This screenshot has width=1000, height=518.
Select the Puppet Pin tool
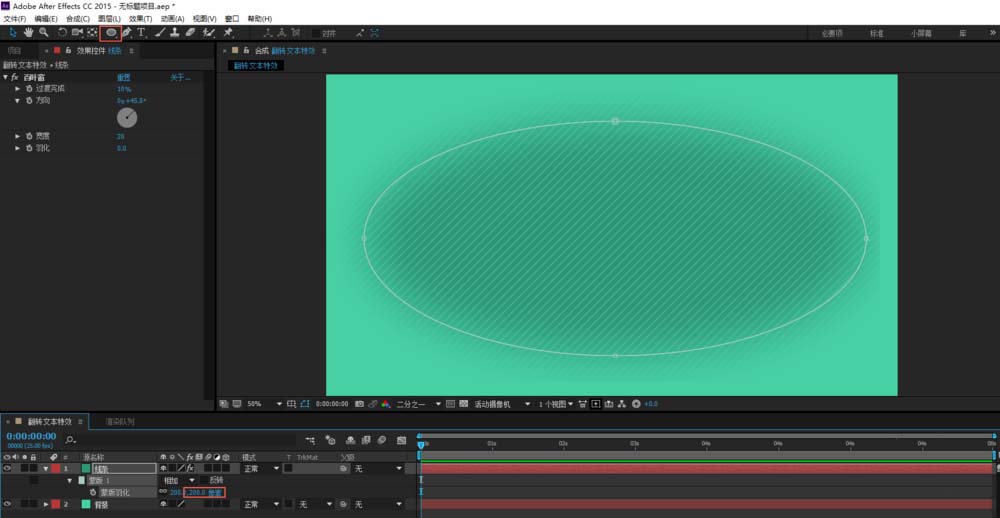click(x=228, y=32)
